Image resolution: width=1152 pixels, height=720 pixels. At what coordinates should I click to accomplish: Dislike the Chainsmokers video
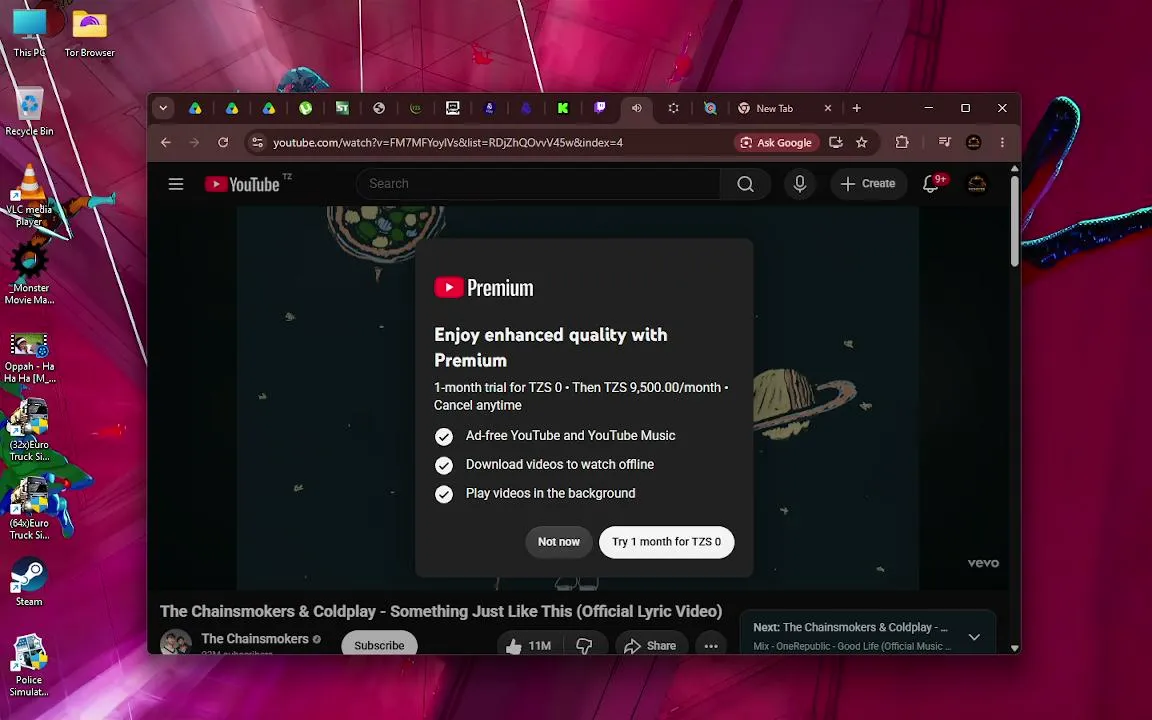point(585,645)
